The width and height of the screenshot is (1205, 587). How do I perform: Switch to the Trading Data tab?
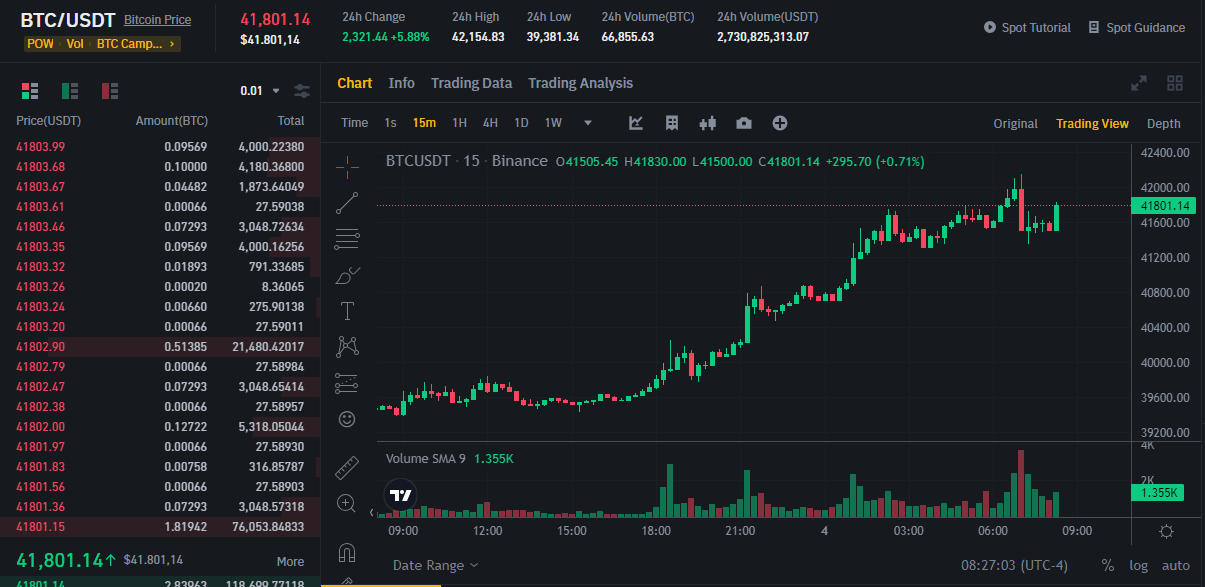coord(472,83)
